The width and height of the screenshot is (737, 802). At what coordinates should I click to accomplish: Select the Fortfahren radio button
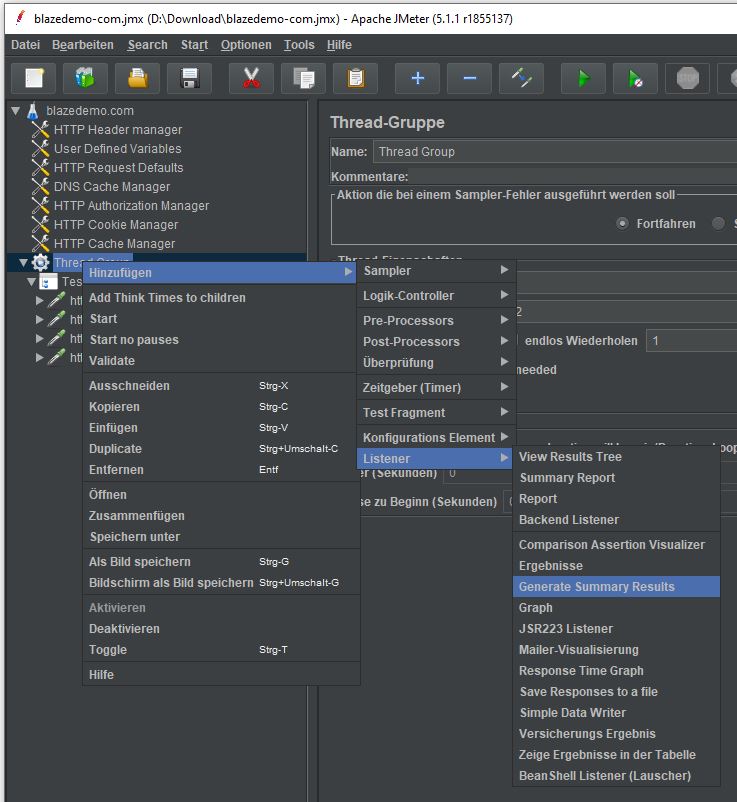pos(623,223)
